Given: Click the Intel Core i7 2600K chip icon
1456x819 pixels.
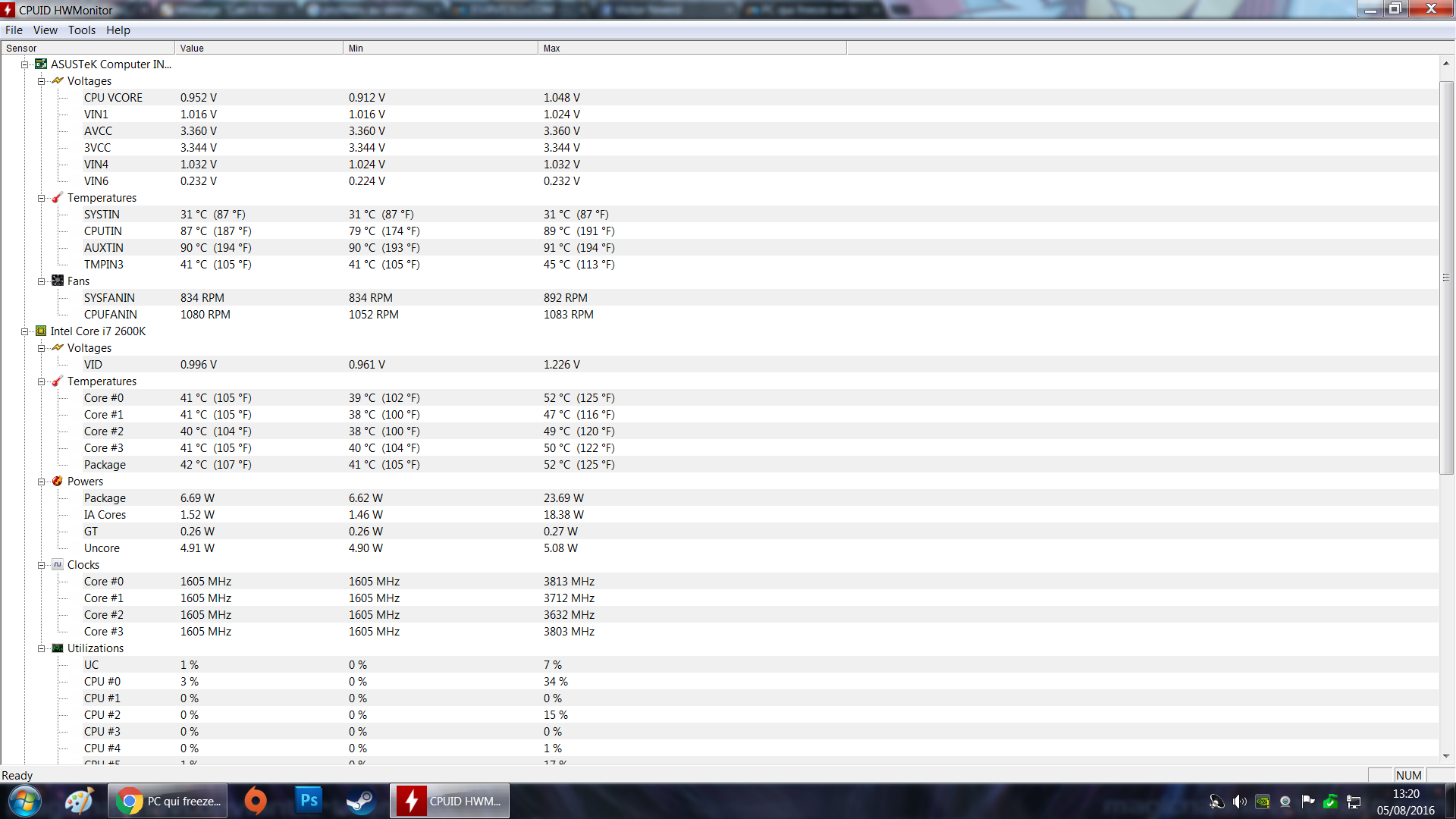Looking at the screenshot, I should click(41, 331).
